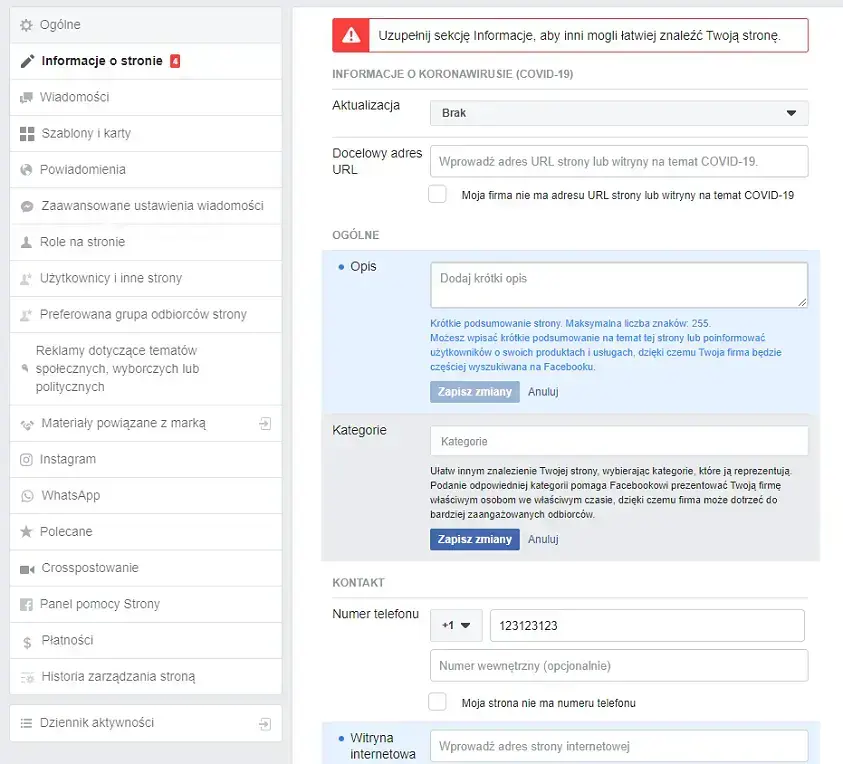Click Zapisz zmiany under Kategorie
The height and width of the screenshot is (764, 843).
point(475,539)
